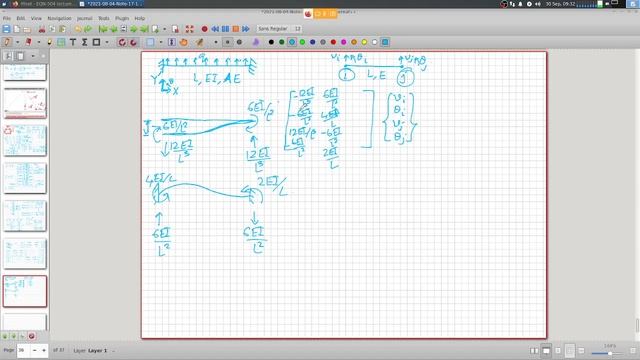The width and height of the screenshot is (640, 360).
Task: Enable the shape recognizer tool
Action: [122, 42]
